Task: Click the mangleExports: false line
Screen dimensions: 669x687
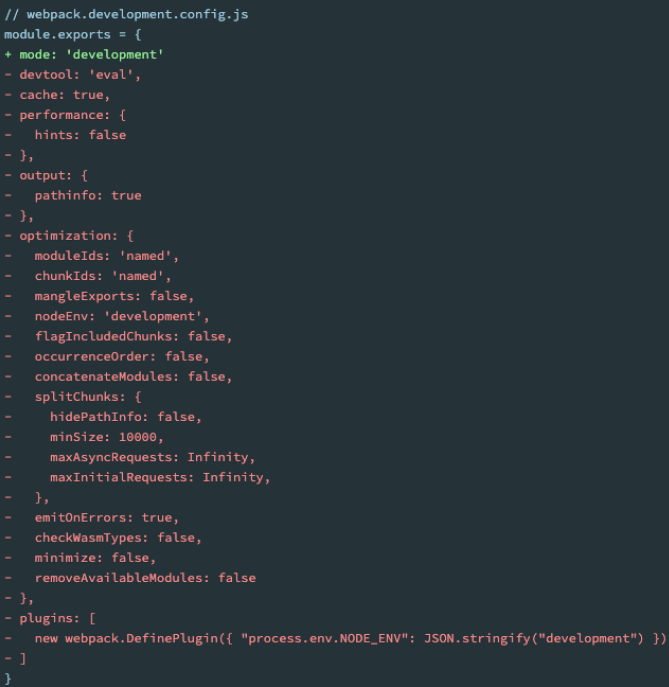Action: pyautogui.click(x=114, y=296)
